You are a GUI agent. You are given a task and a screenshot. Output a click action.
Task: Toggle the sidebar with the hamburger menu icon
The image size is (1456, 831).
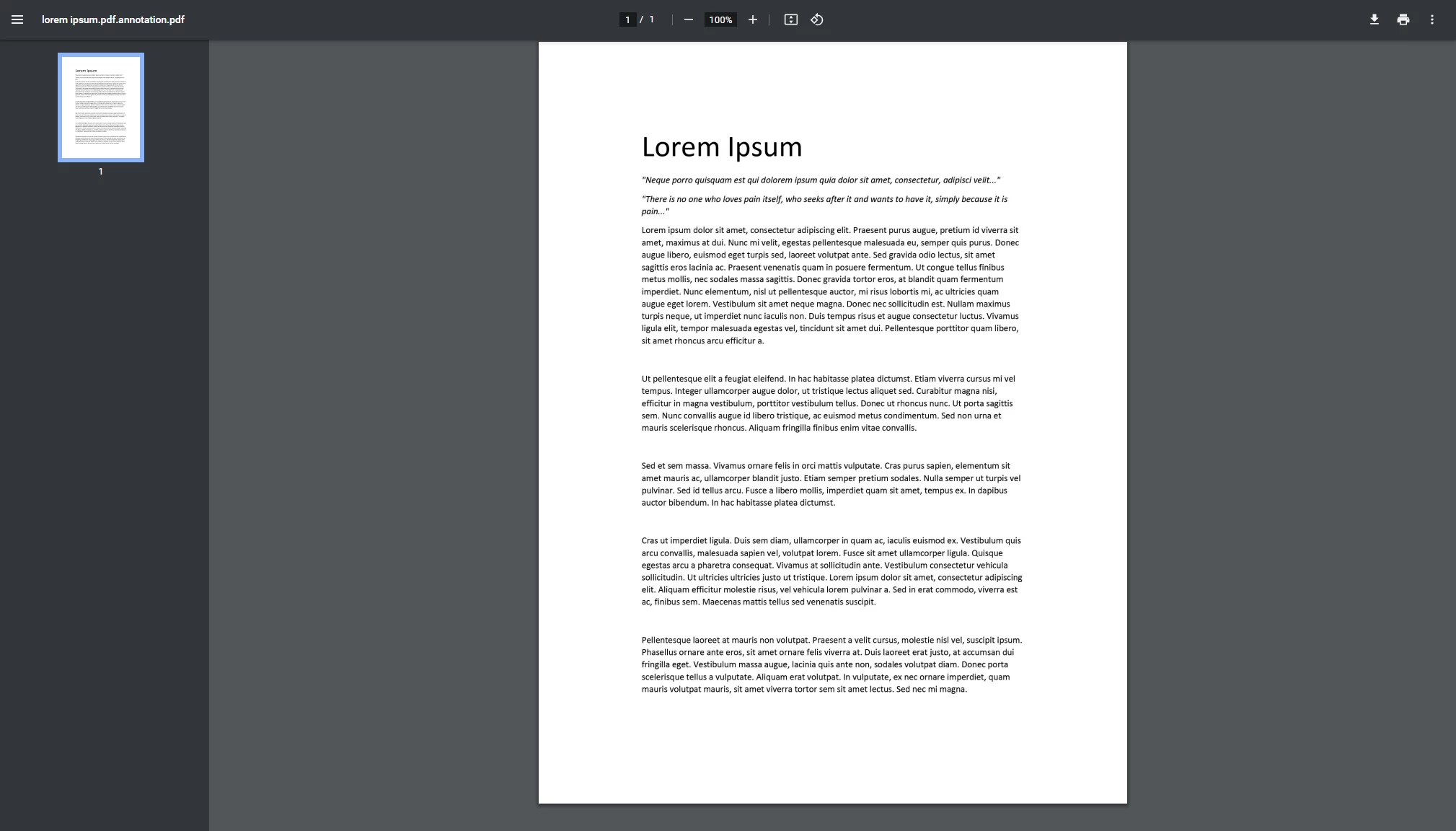17,19
